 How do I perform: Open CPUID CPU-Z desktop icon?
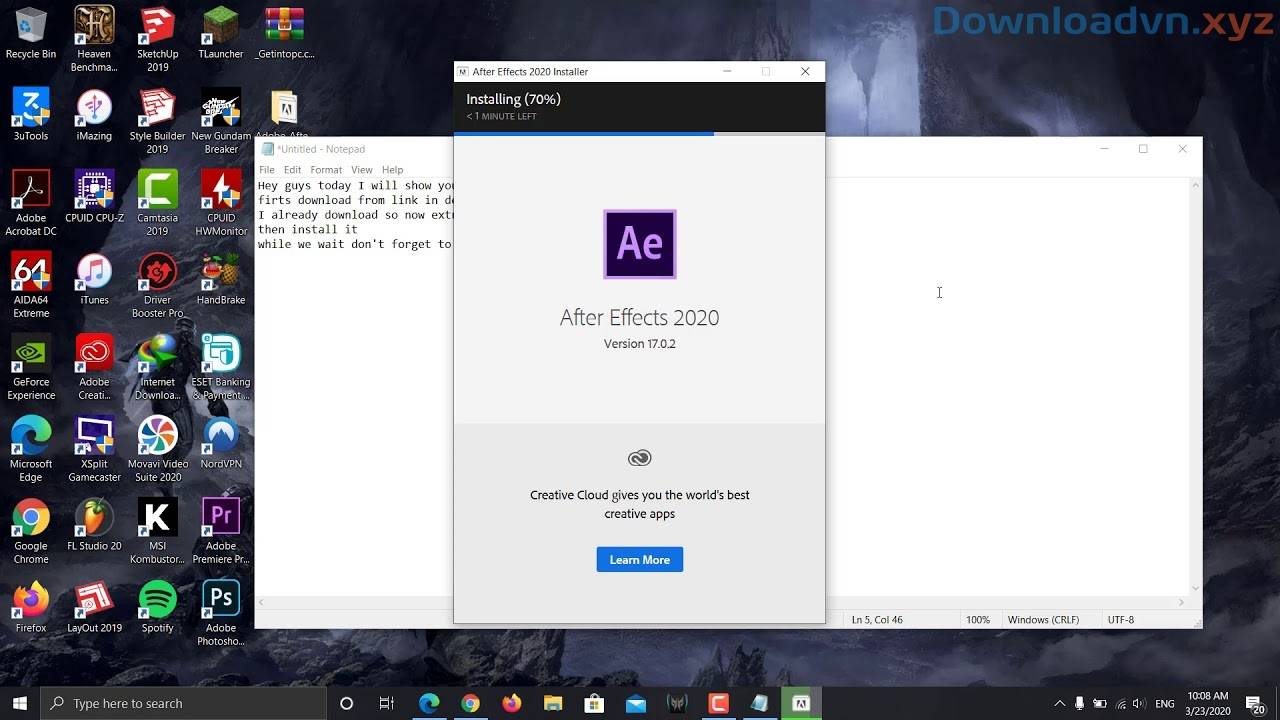point(94,197)
